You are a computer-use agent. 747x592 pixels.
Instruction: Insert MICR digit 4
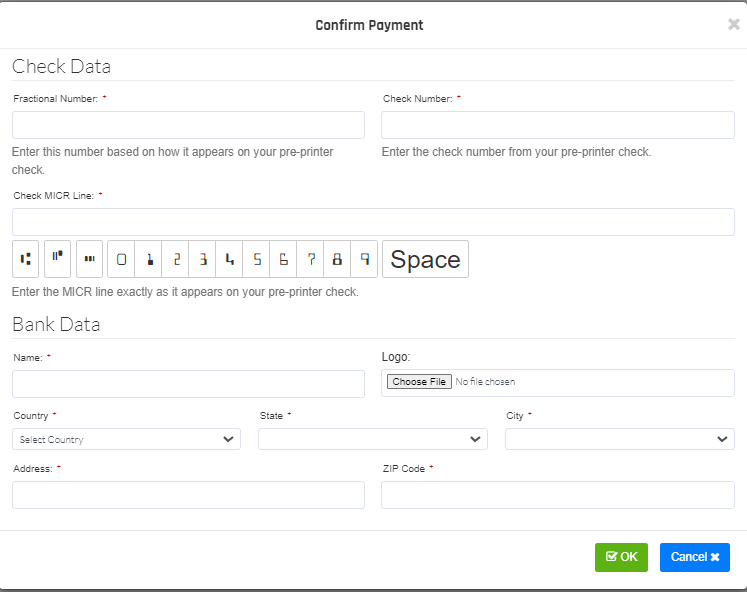[x=229, y=259]
